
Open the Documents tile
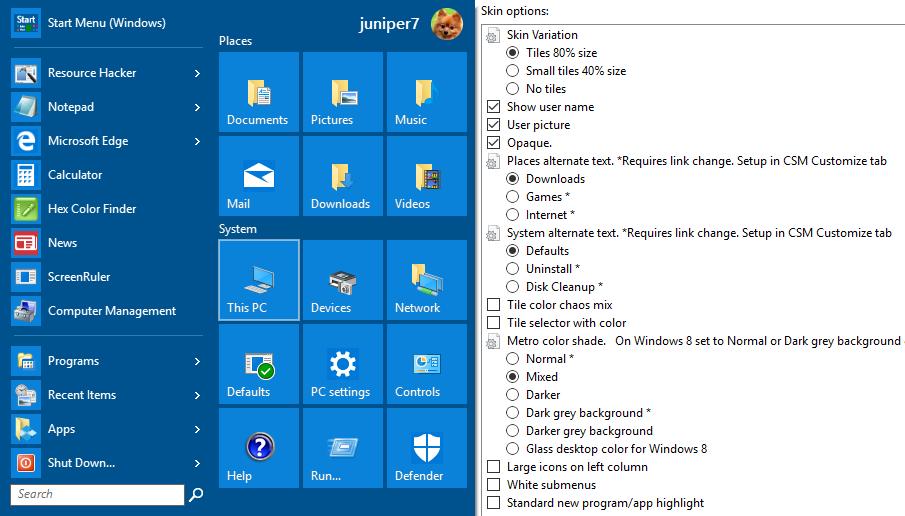tap(259, 92)
